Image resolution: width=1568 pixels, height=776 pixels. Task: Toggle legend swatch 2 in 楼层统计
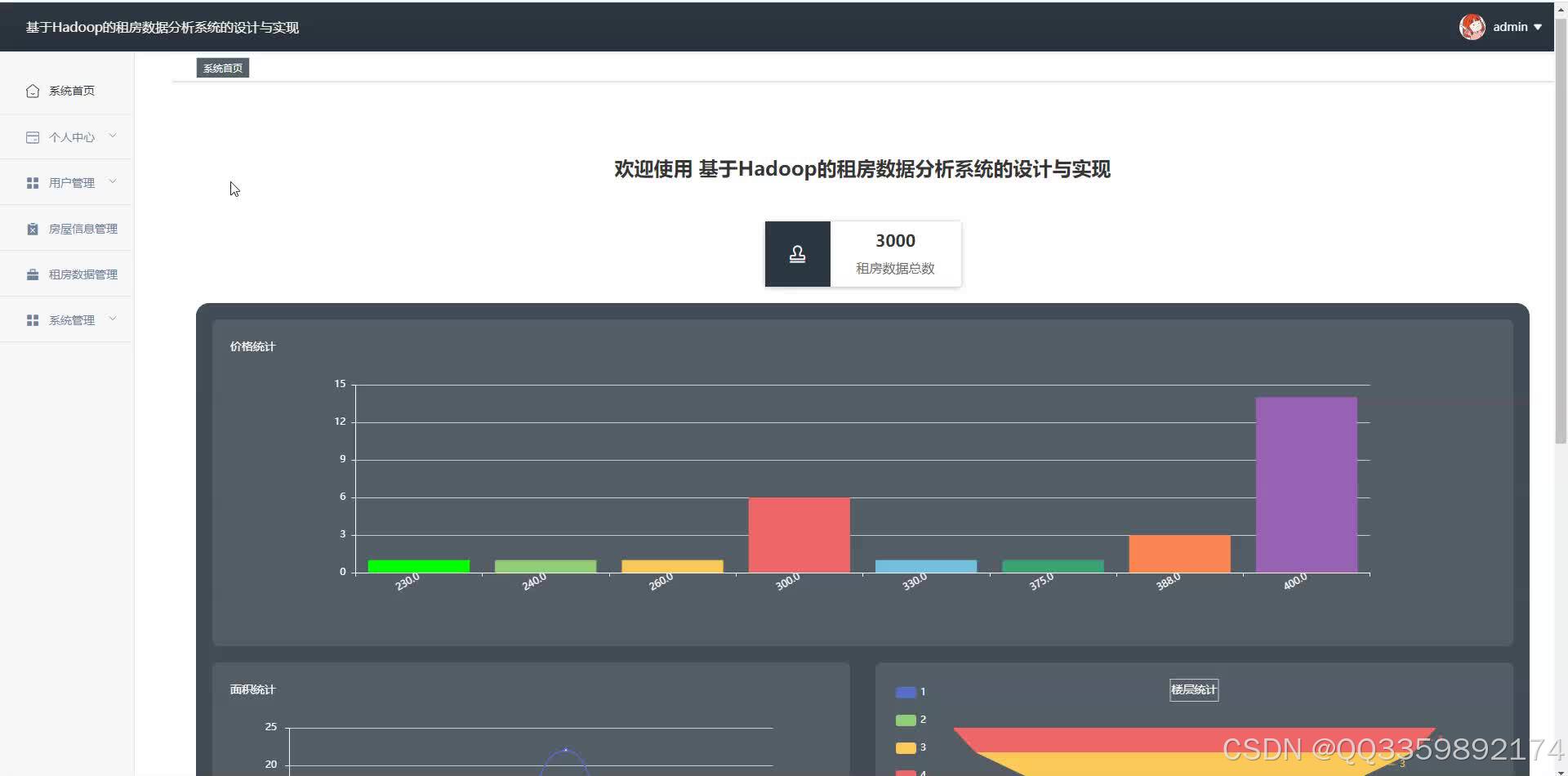906,720
